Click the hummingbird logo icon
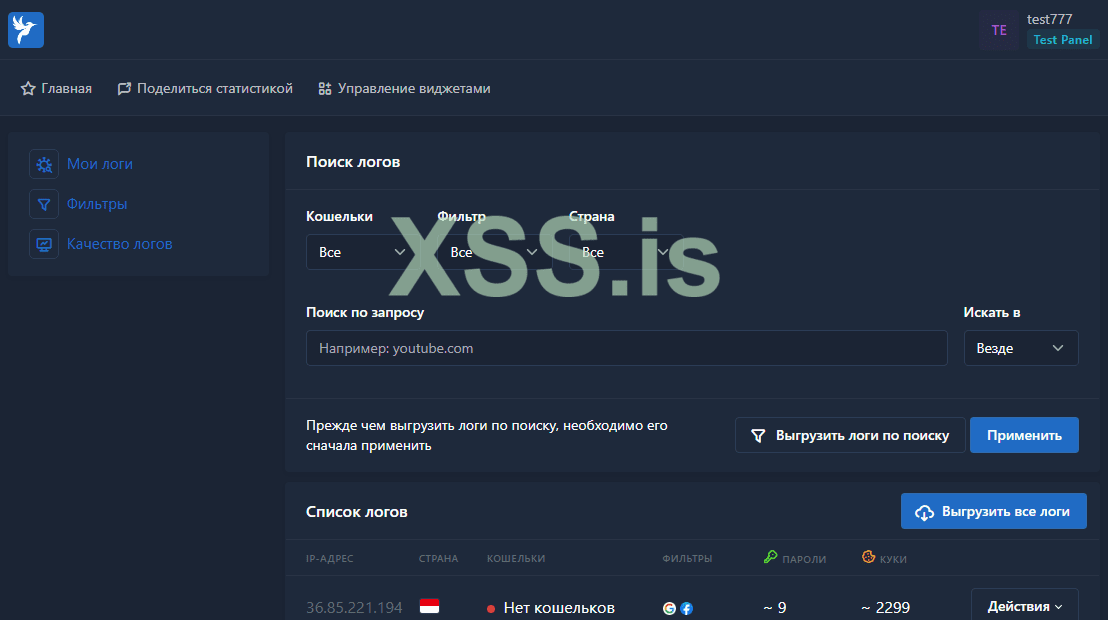 click(x=26, y=30)
